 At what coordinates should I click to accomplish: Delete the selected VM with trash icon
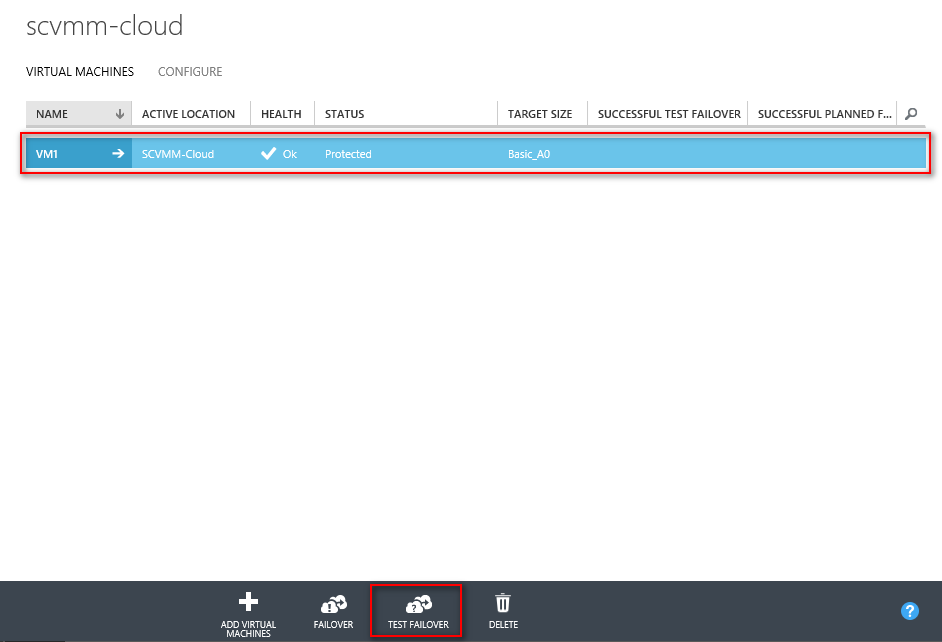pos(503,603)
